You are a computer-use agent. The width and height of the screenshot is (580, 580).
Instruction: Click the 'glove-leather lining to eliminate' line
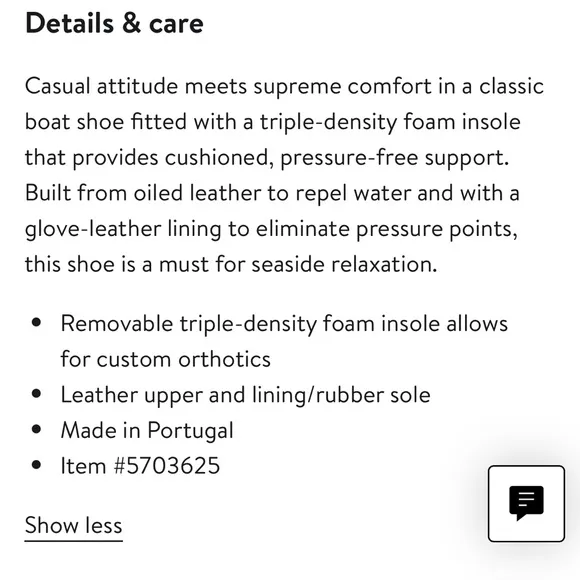271,229
